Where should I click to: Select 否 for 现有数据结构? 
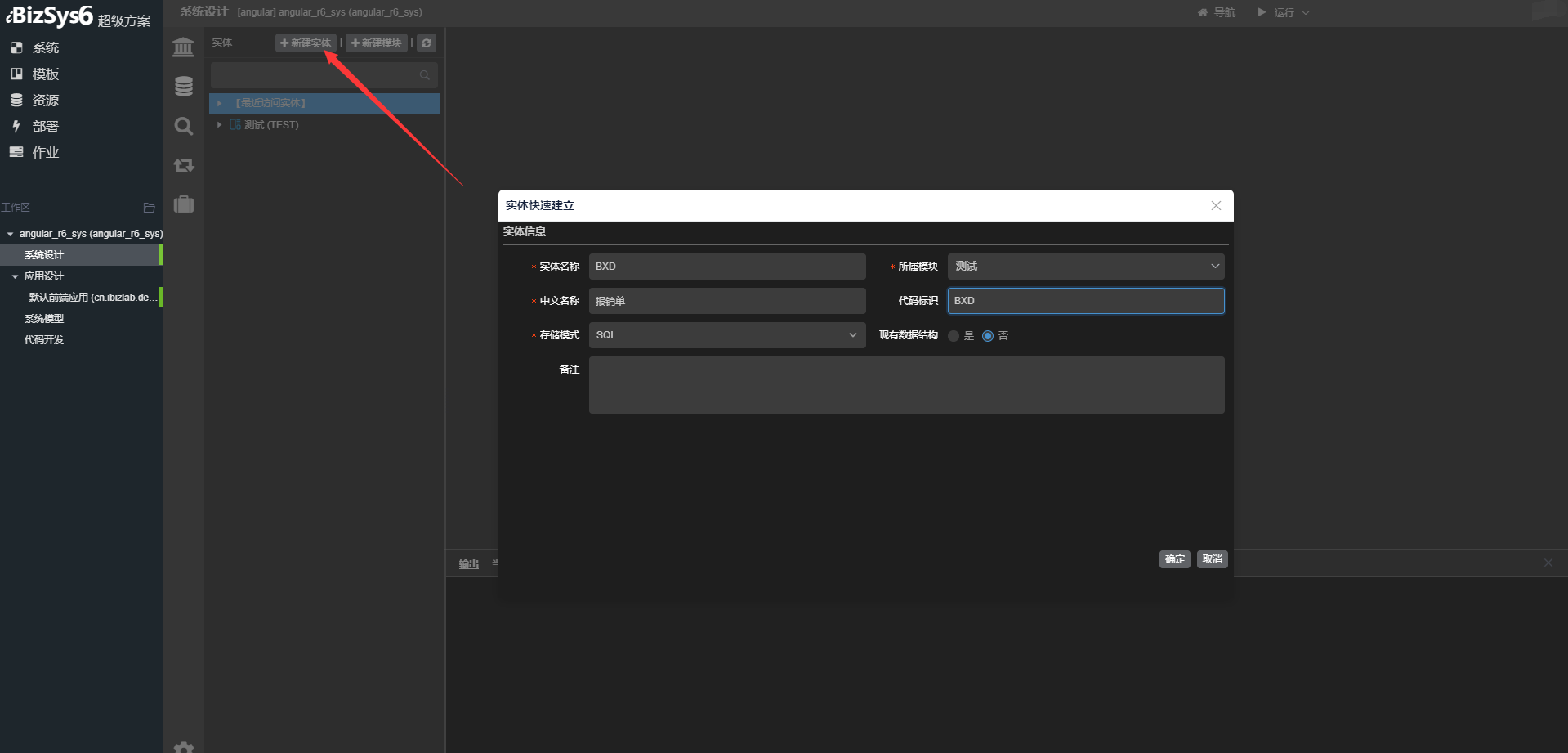tap(988, 336)
